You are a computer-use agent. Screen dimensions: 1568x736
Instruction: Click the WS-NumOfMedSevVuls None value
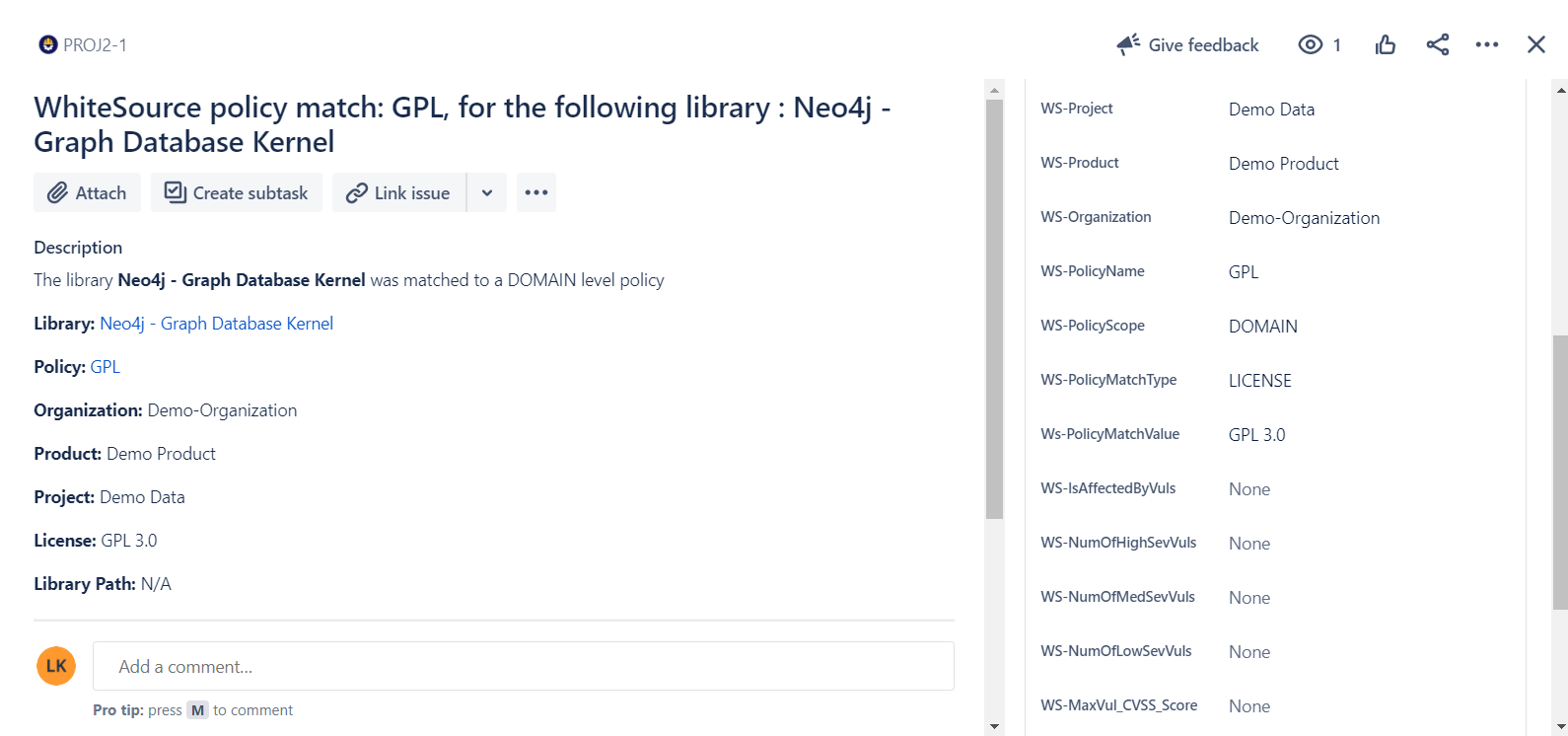(x=1249, y=598)
